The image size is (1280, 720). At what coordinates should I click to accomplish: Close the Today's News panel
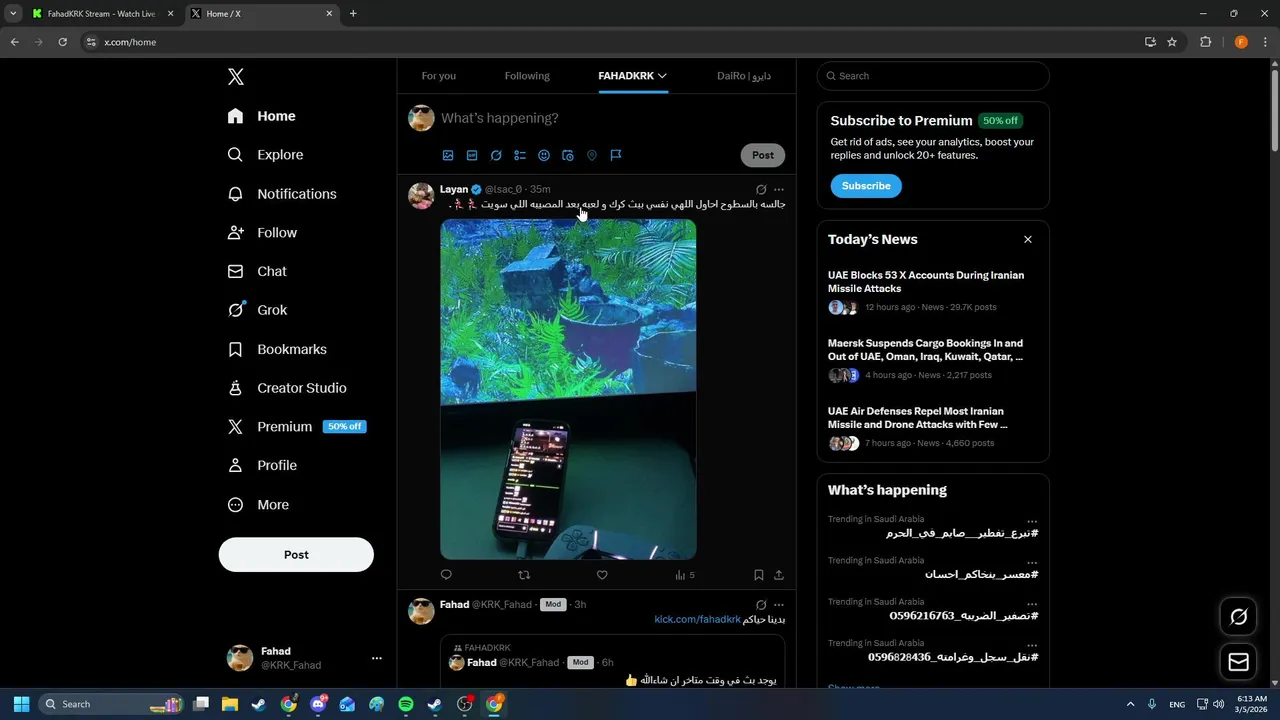tap(1028, 240)
